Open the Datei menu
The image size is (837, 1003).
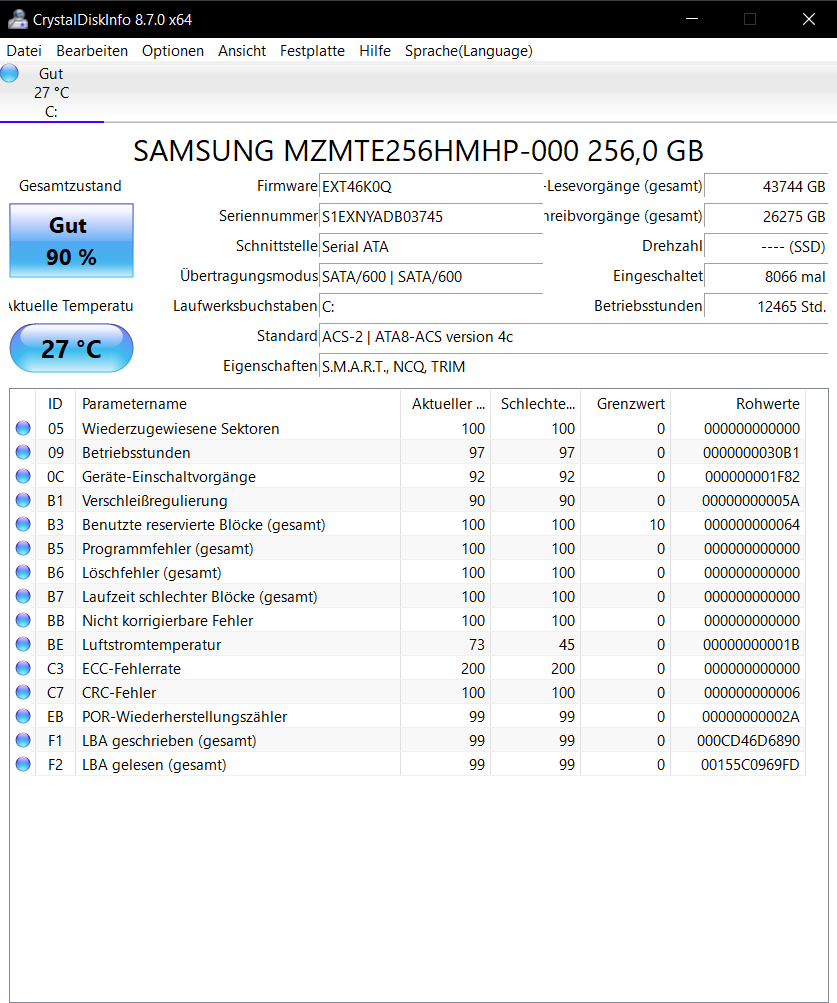(x=24, y=51)
